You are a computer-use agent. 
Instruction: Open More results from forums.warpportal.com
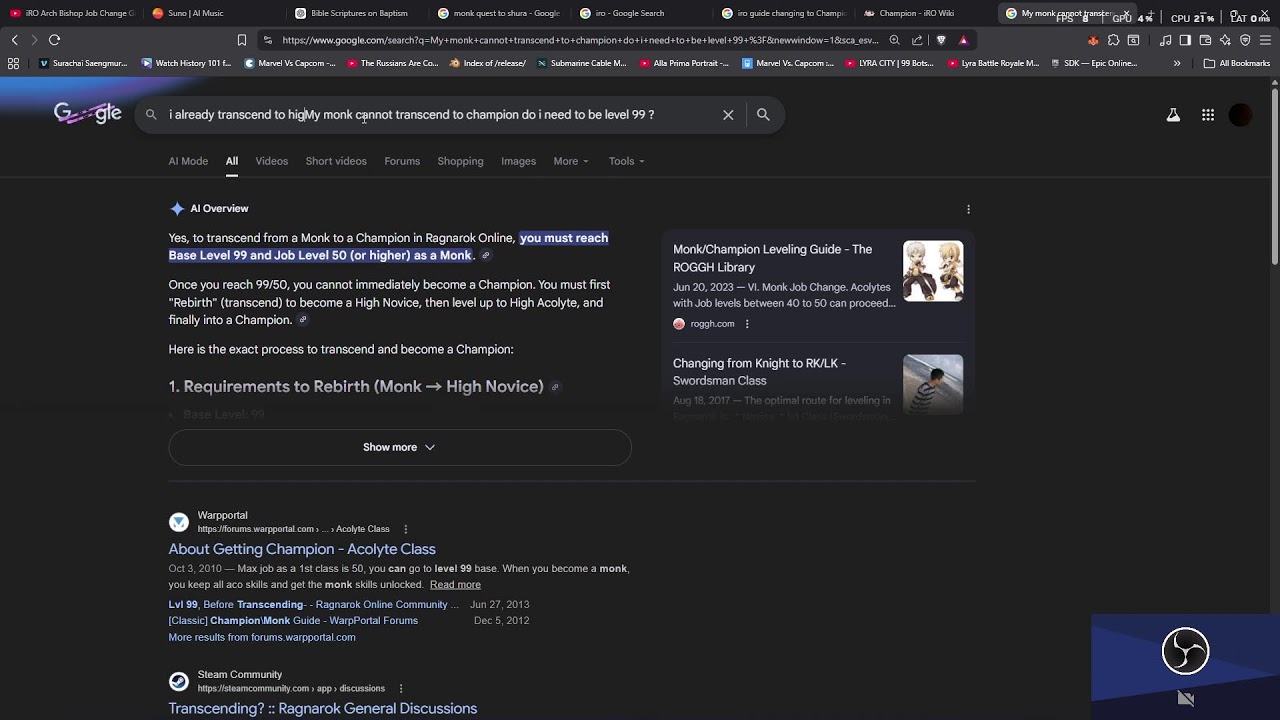[262, 637]
